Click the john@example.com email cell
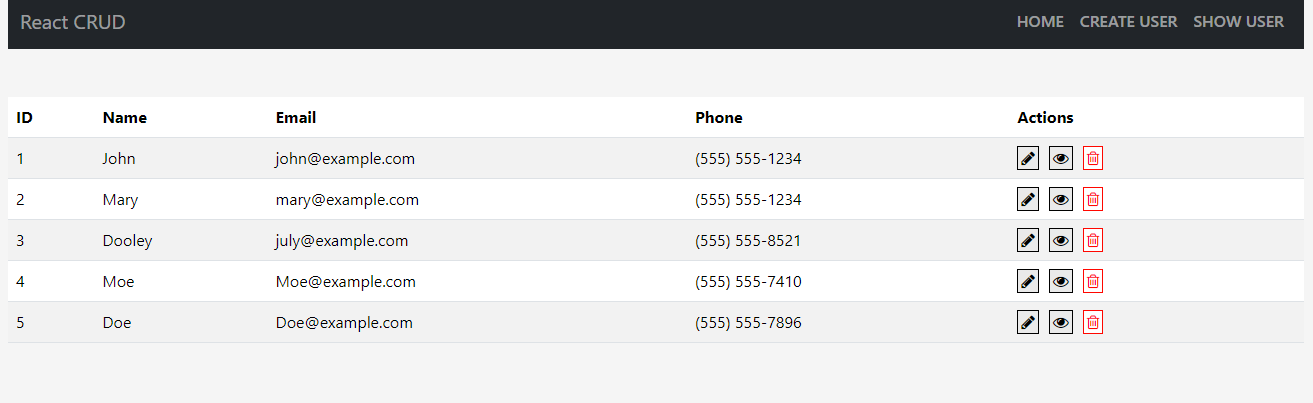This screenshot has height=403, width=1313. (x=345, y=158)
